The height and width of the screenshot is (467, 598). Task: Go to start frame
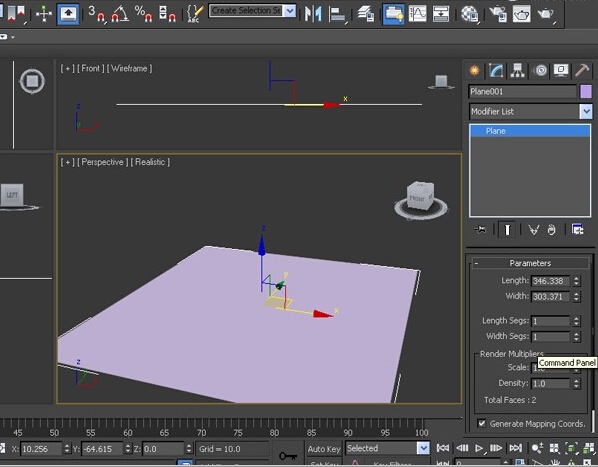[x=442, y=448]
